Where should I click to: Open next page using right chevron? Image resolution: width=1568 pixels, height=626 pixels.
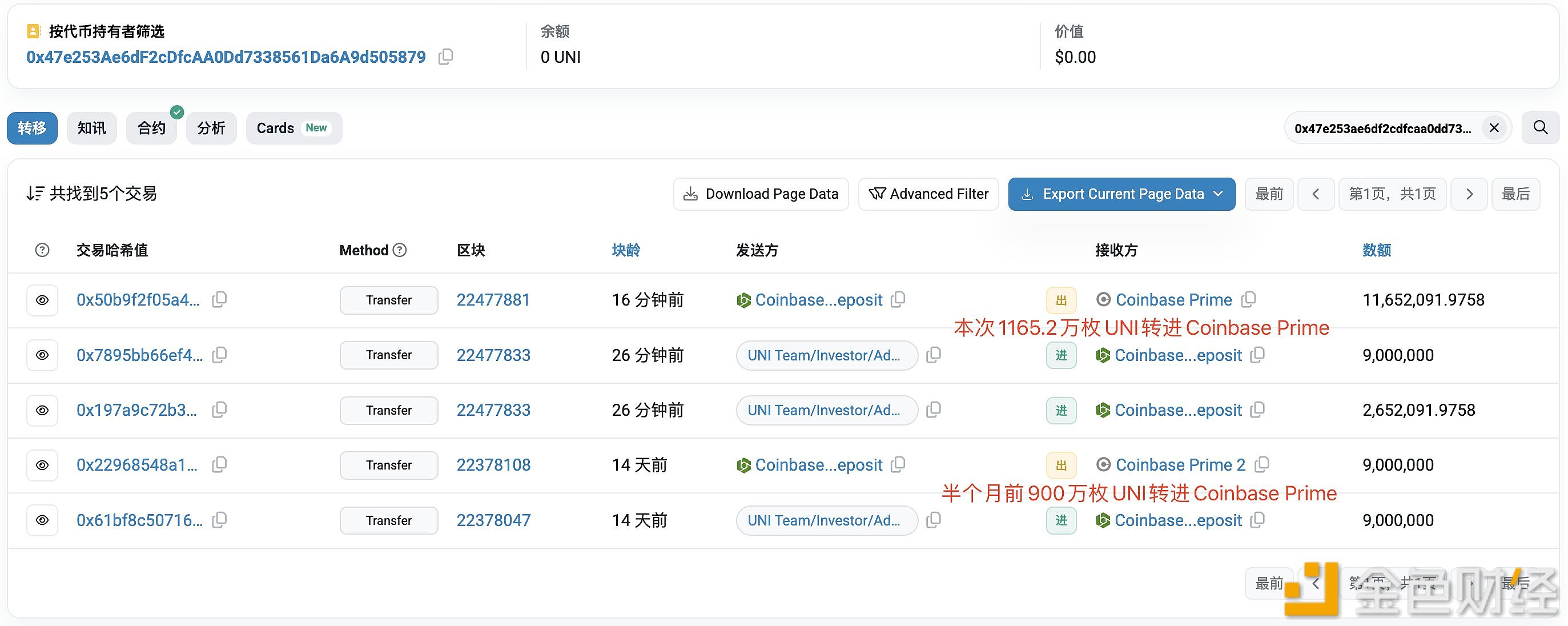[1469, 194]
